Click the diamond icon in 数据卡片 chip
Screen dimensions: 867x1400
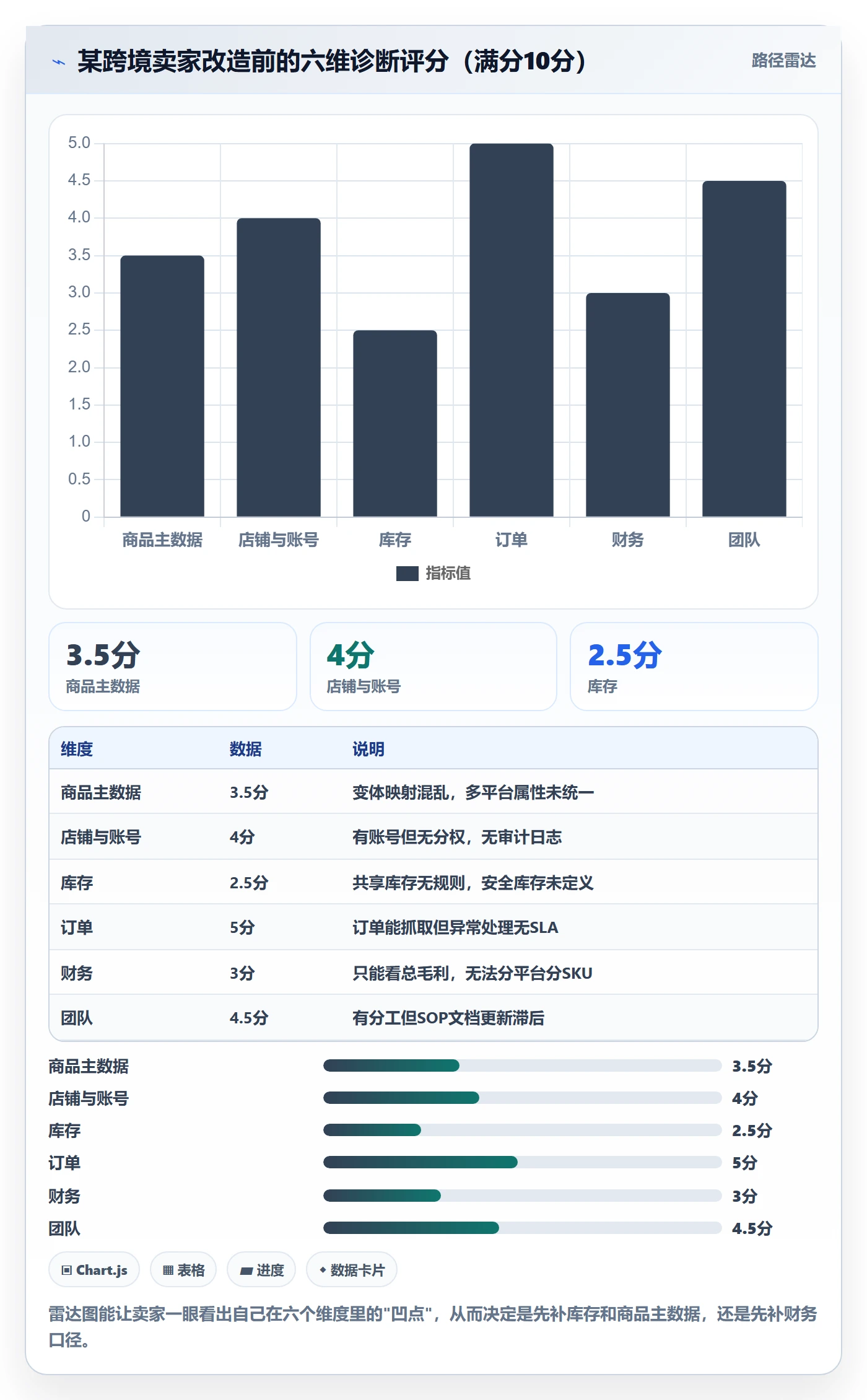[x=323, y=1270]
